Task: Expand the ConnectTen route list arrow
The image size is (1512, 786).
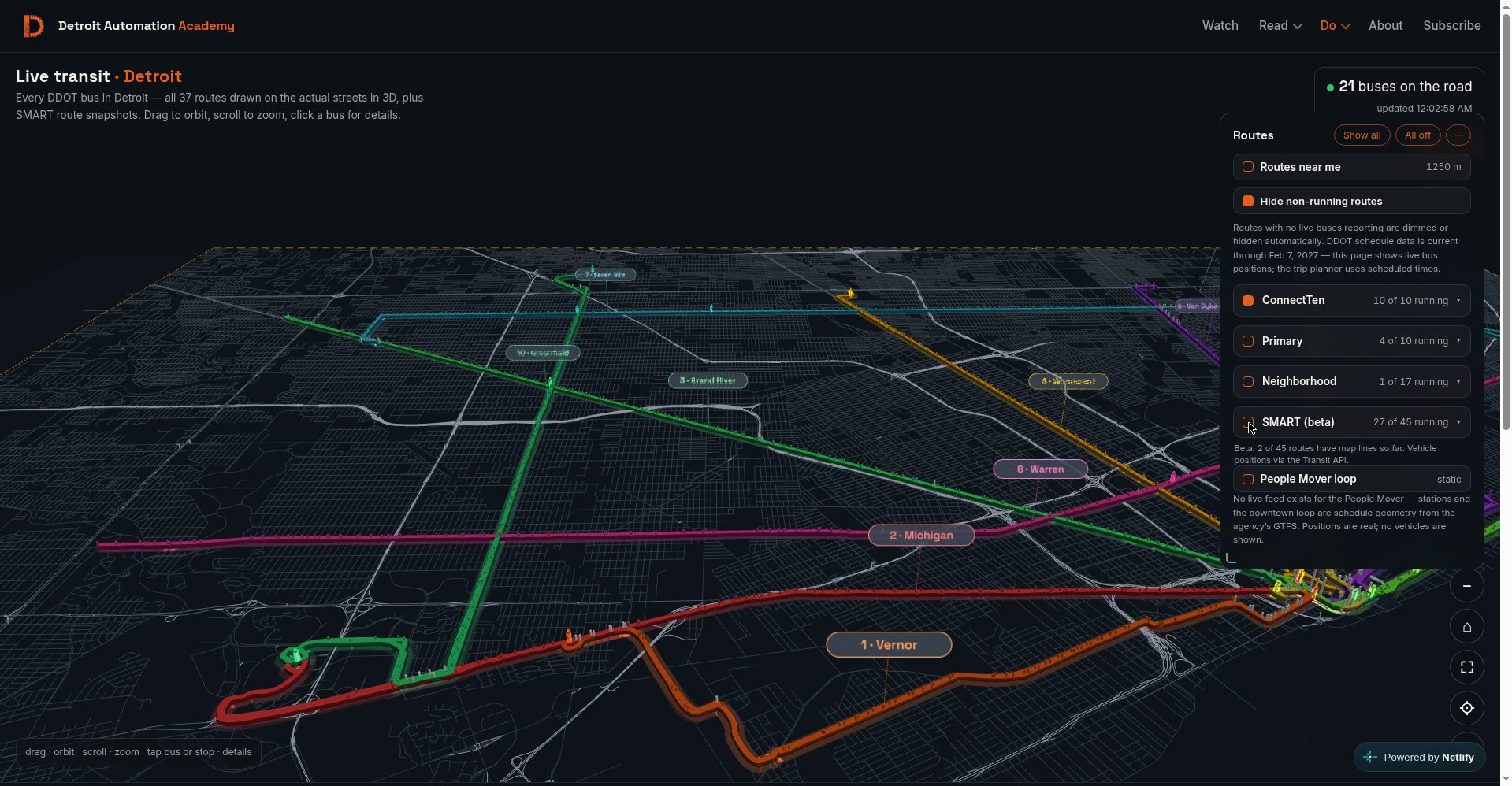Action: coord(1458,301)
